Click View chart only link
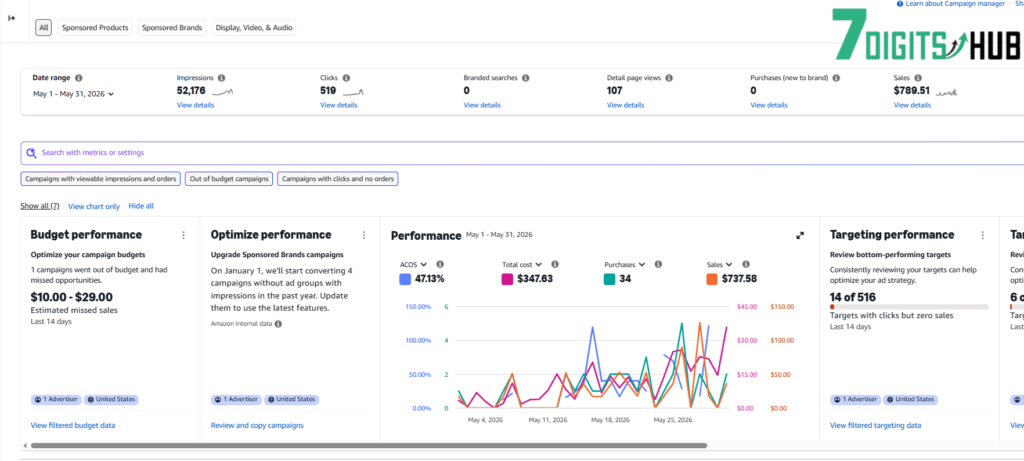The image size is (1024, 461). (x=94, y=206)
